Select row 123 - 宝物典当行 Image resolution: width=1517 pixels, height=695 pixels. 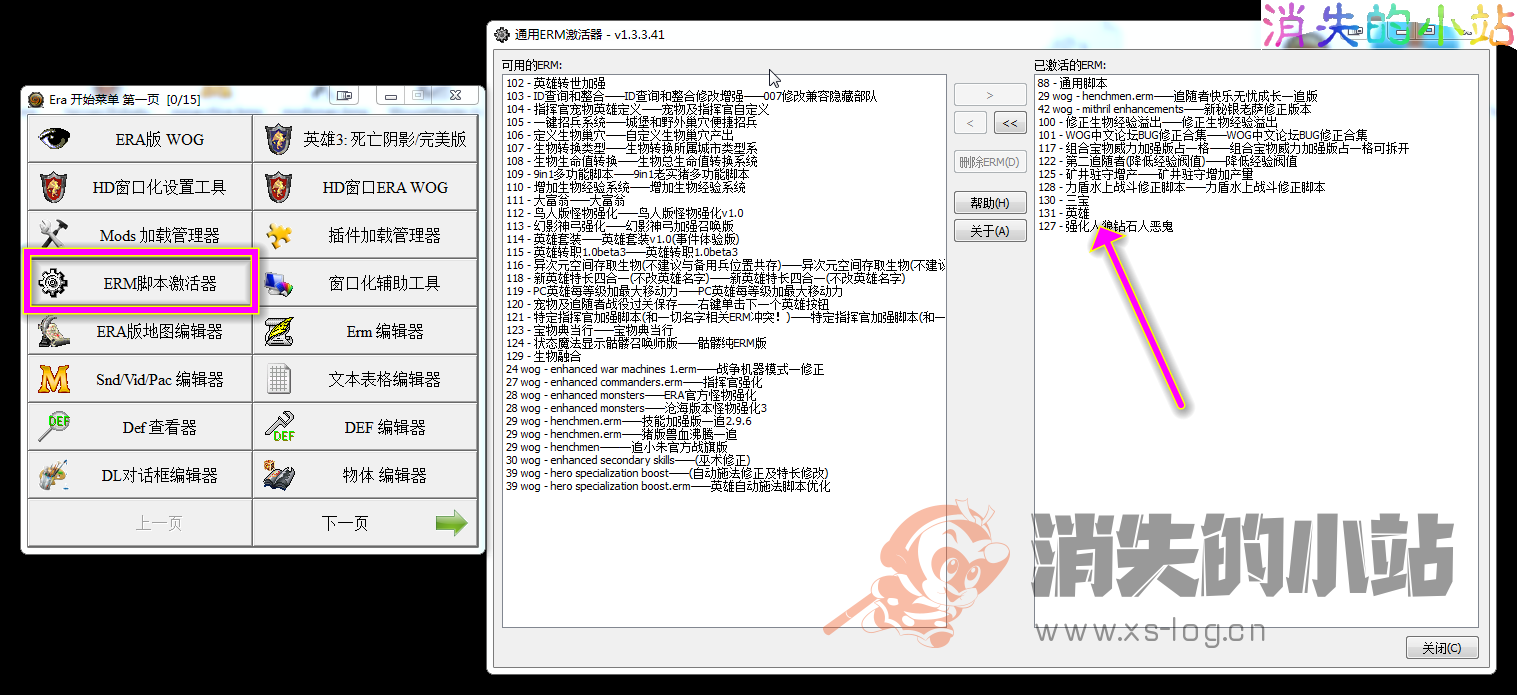(x=725, y=330)
